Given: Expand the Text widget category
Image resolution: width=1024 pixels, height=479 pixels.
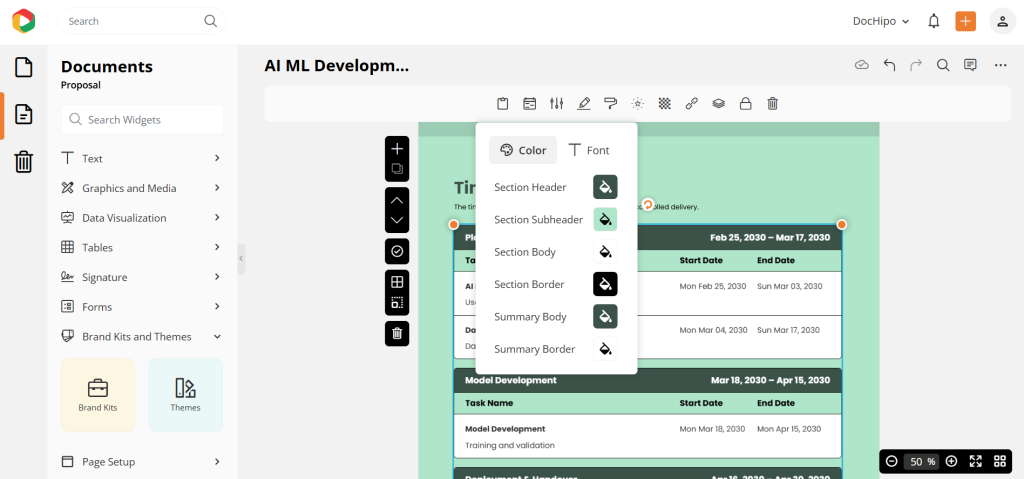Looking at the screenshot, I should click(141, 158).
